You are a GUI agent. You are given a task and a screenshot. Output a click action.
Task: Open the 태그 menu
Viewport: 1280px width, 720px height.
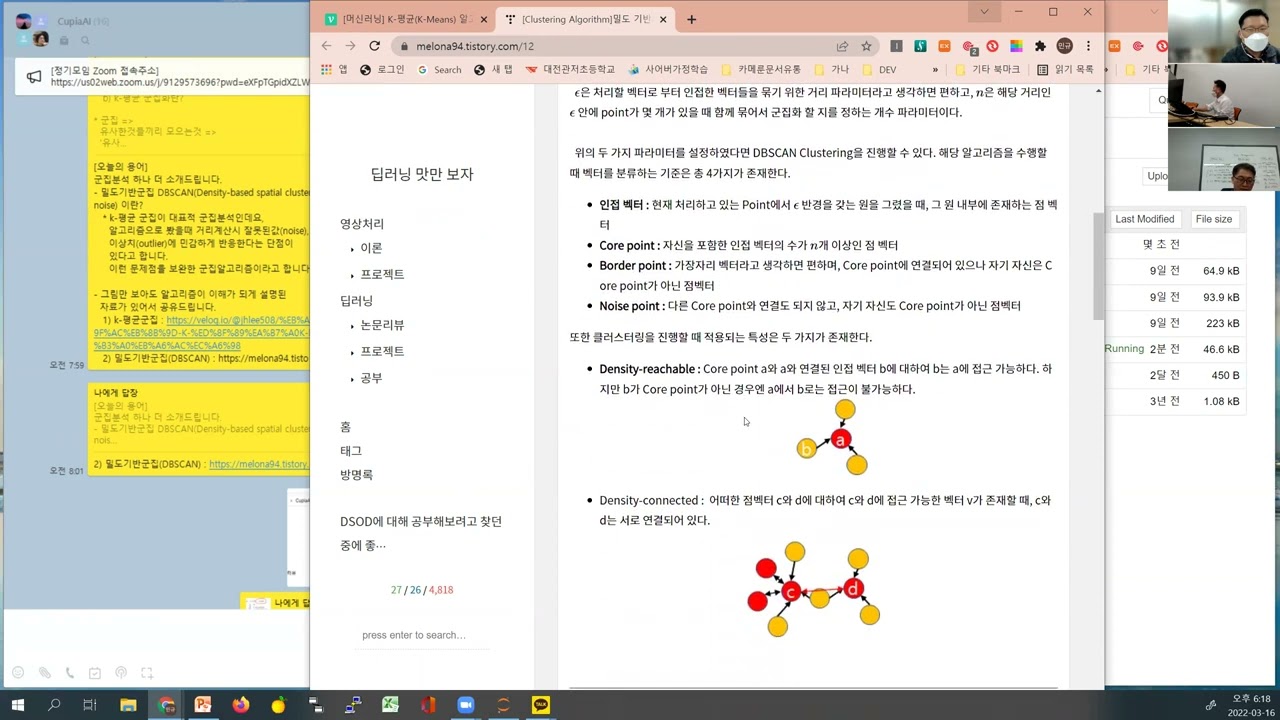(x=351, y=451)
